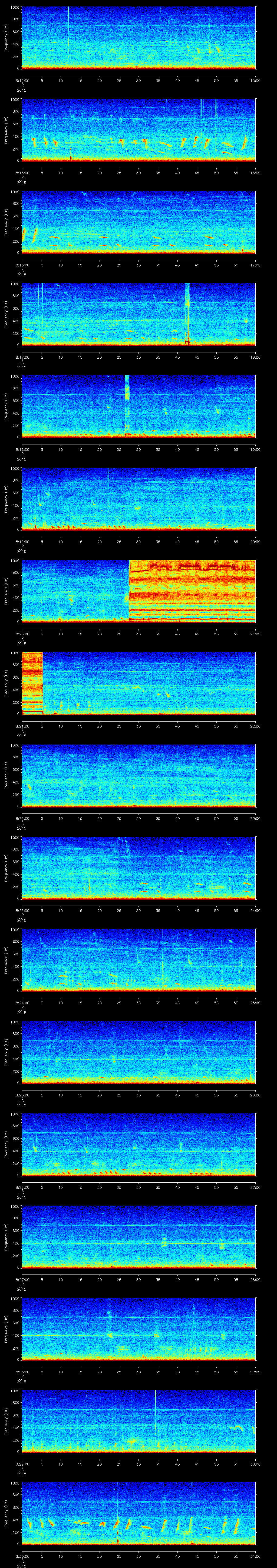Open the spectrogram panel starting at 8:28:00
This screenshot has height=1568, width=277.
pyautogui.click(x=138, y=1329)
